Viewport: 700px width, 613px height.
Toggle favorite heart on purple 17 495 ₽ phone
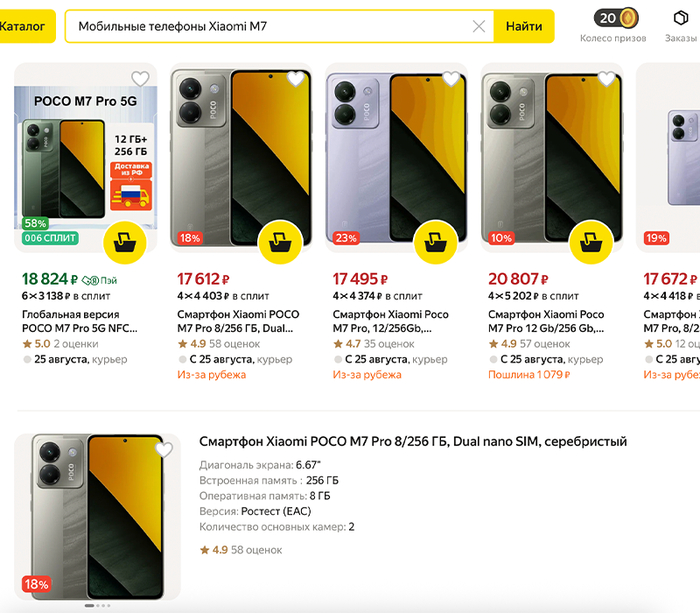pyautogui.click(x=451, y=79)
